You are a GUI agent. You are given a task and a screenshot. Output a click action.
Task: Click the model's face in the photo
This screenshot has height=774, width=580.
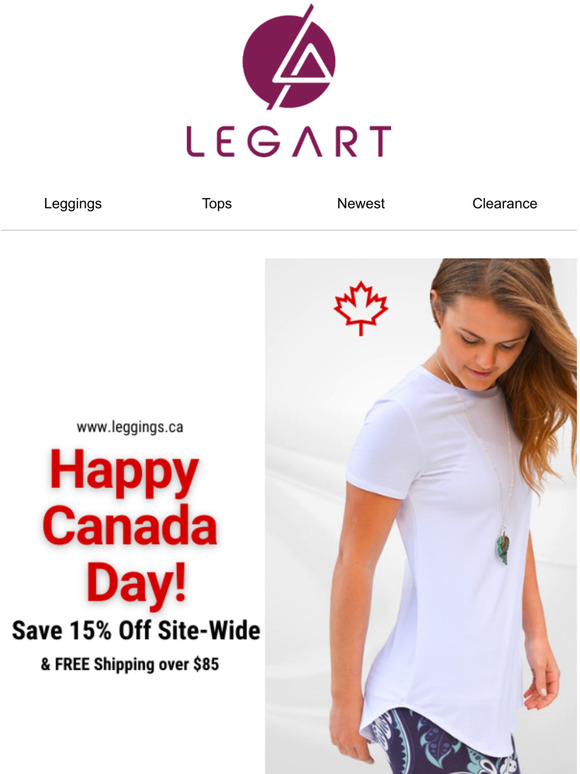[481, 338]
